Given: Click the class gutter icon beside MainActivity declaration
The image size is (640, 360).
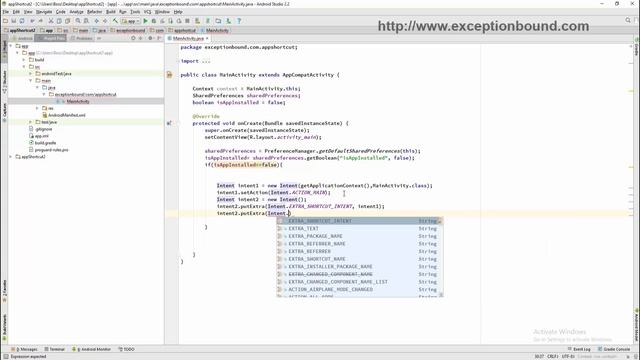Looking at the screenshot, I should (x=169, y=75).
